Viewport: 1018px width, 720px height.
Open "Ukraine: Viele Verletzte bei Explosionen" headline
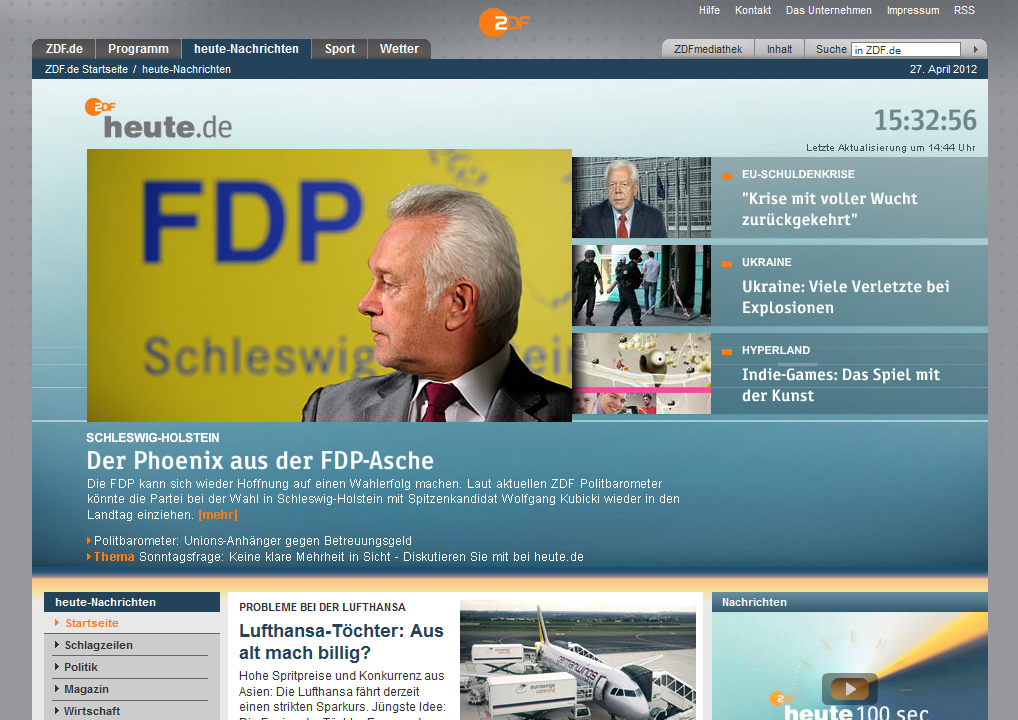pyautogui.click(x=845, y=297)
